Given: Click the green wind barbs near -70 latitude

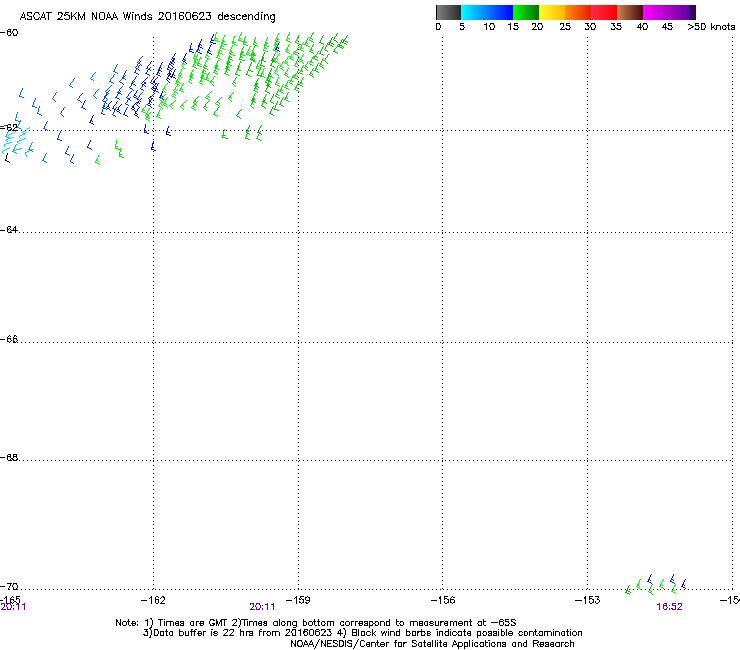Looking at the screenshot, I should click(x=650, y=588).
